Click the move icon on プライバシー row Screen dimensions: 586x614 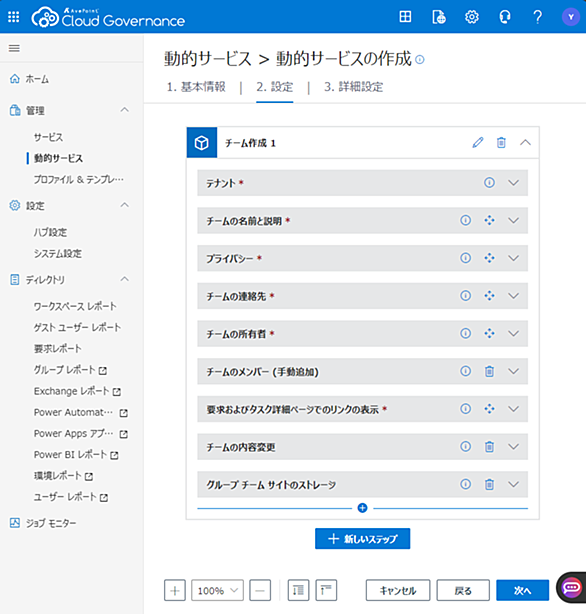coord(489,258)
